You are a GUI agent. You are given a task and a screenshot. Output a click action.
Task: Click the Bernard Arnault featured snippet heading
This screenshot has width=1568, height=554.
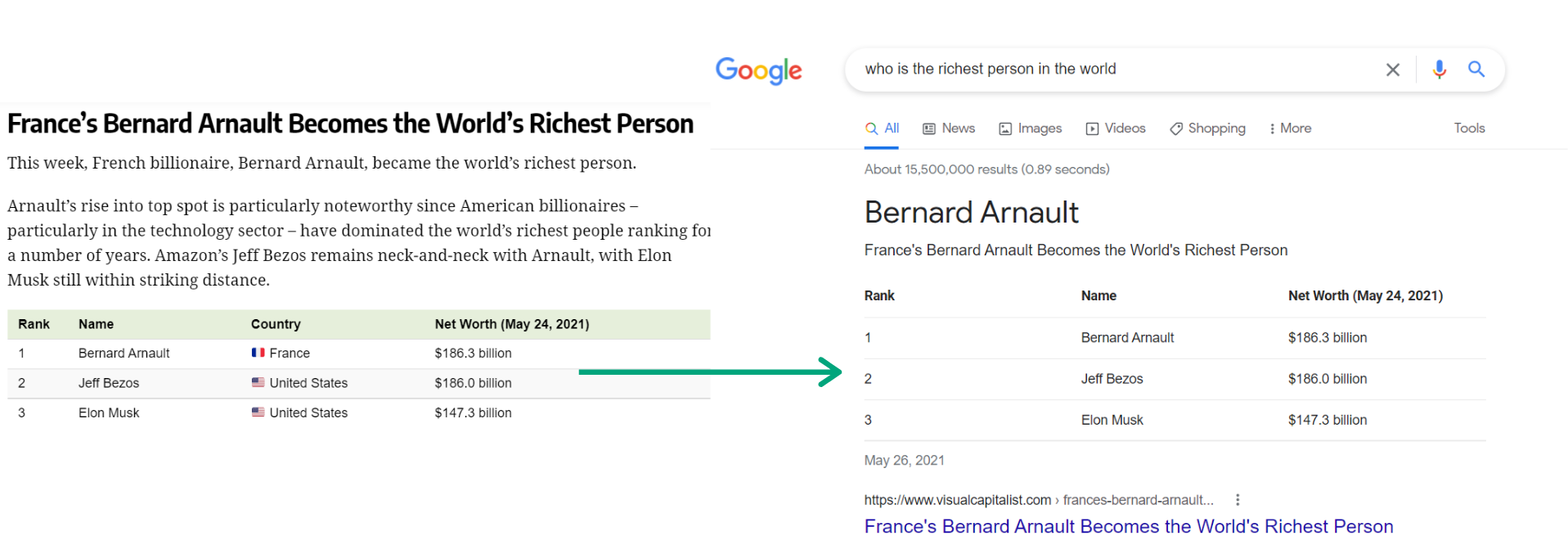click(972, 212)
